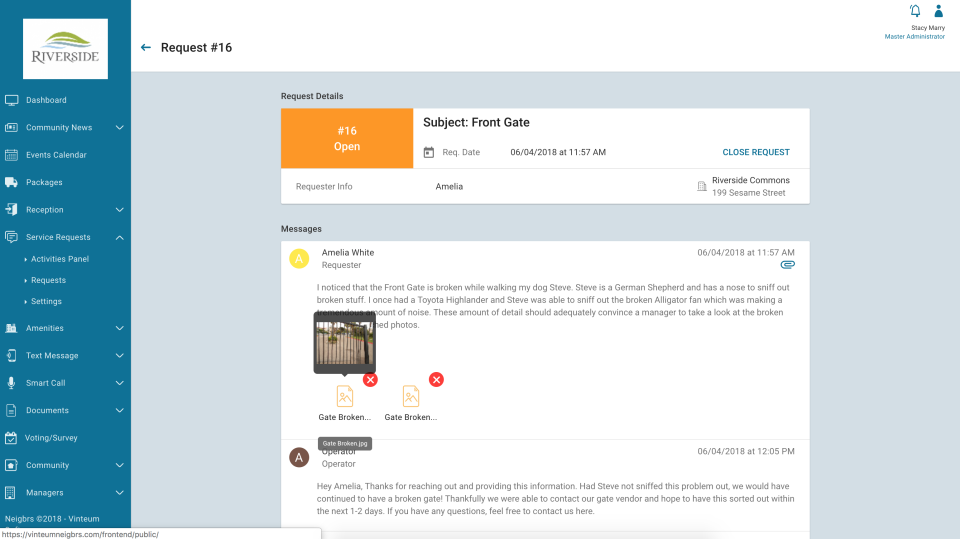This screenshot has height=539, width=960.
Task: Remove the first Gate Broken attachment
Action: click(370, 380)
